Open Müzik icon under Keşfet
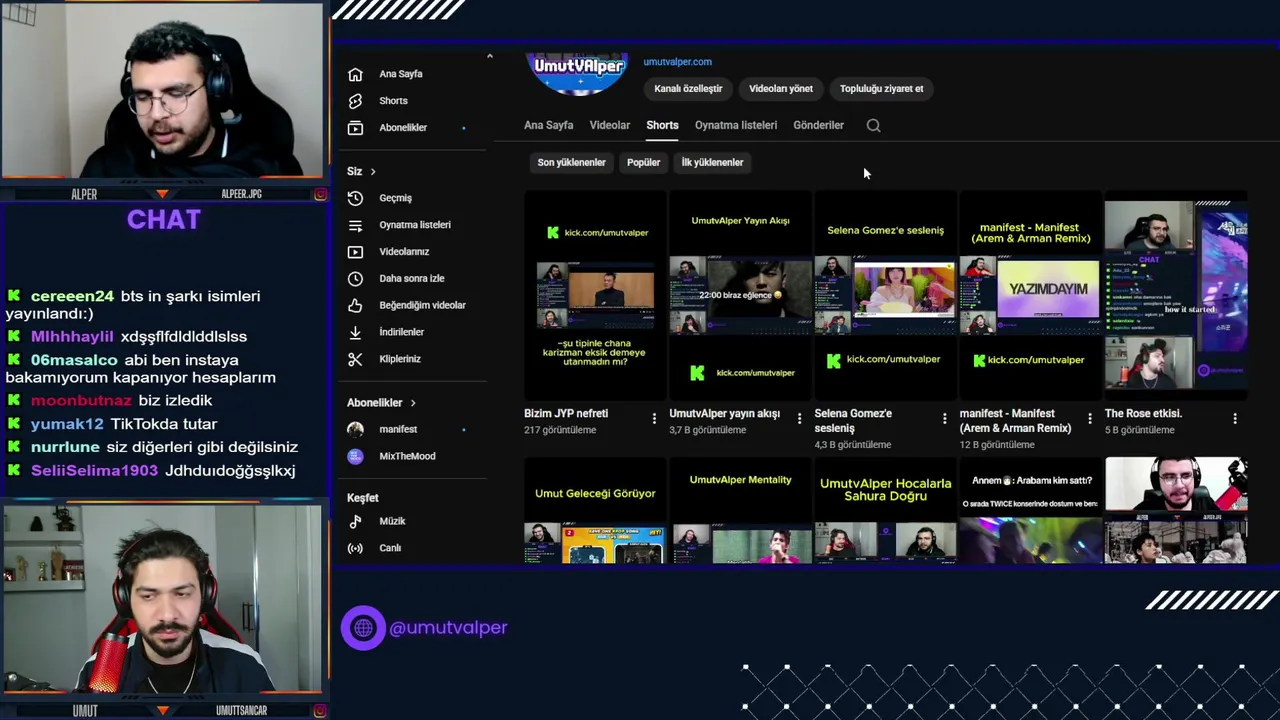Image resolution: width=1280 pixels, height=720 pixels. [355, 521]
